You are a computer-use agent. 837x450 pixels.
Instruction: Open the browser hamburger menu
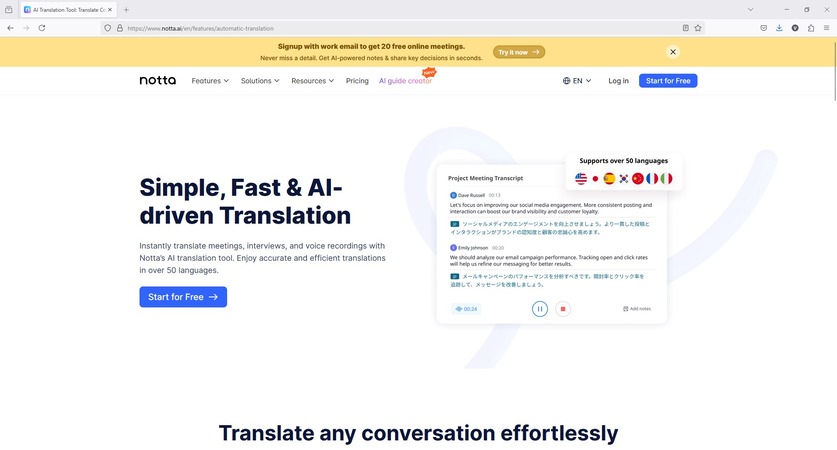click(826, 28)
